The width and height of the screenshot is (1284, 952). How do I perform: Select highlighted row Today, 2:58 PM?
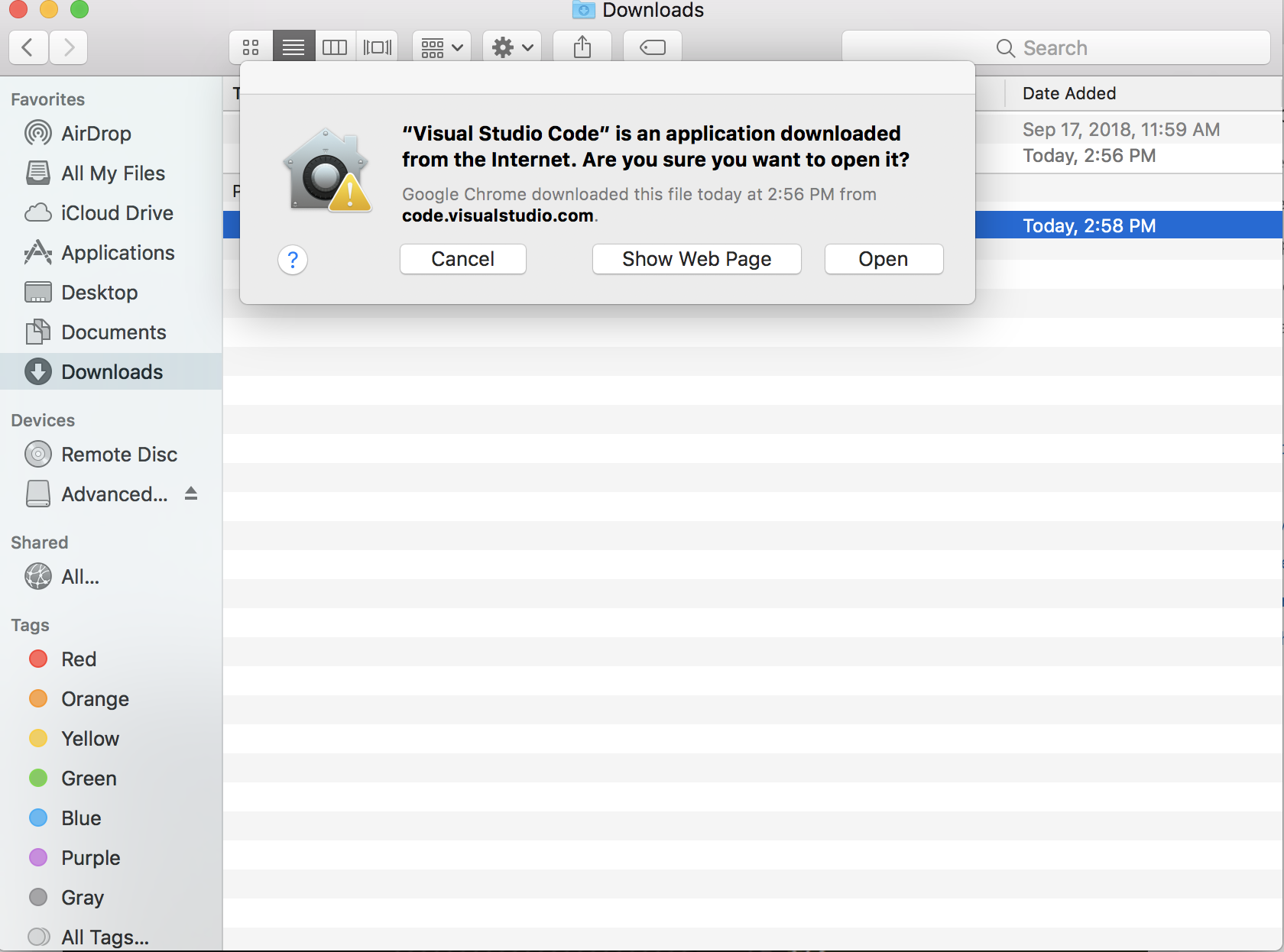click(x=1128, y=225)
